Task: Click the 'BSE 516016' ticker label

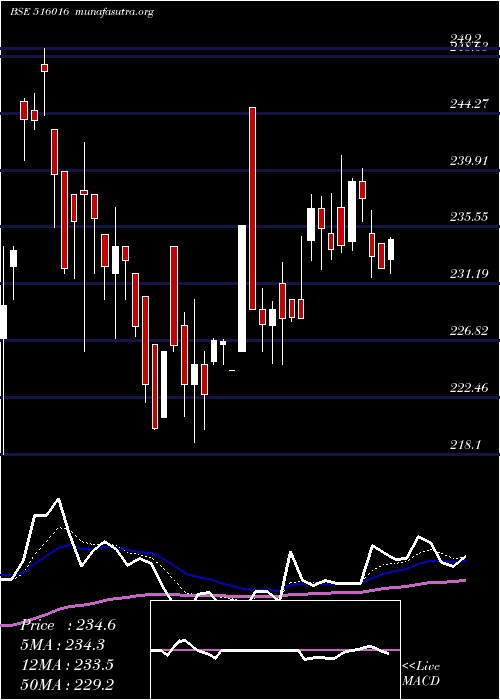Action: (x=39, y=12)
